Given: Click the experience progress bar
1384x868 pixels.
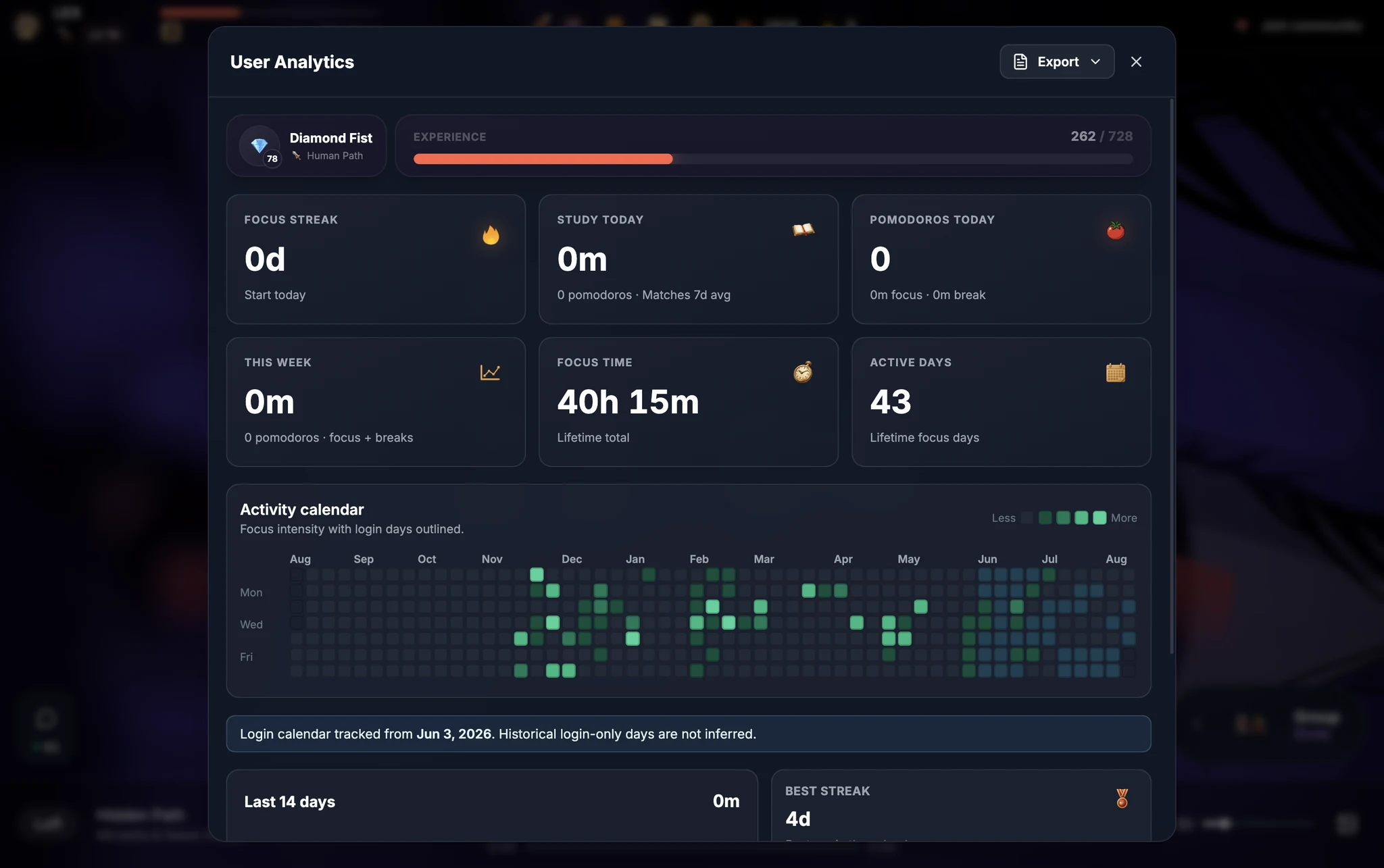Looking at the screenshot, I should point(773,159).
